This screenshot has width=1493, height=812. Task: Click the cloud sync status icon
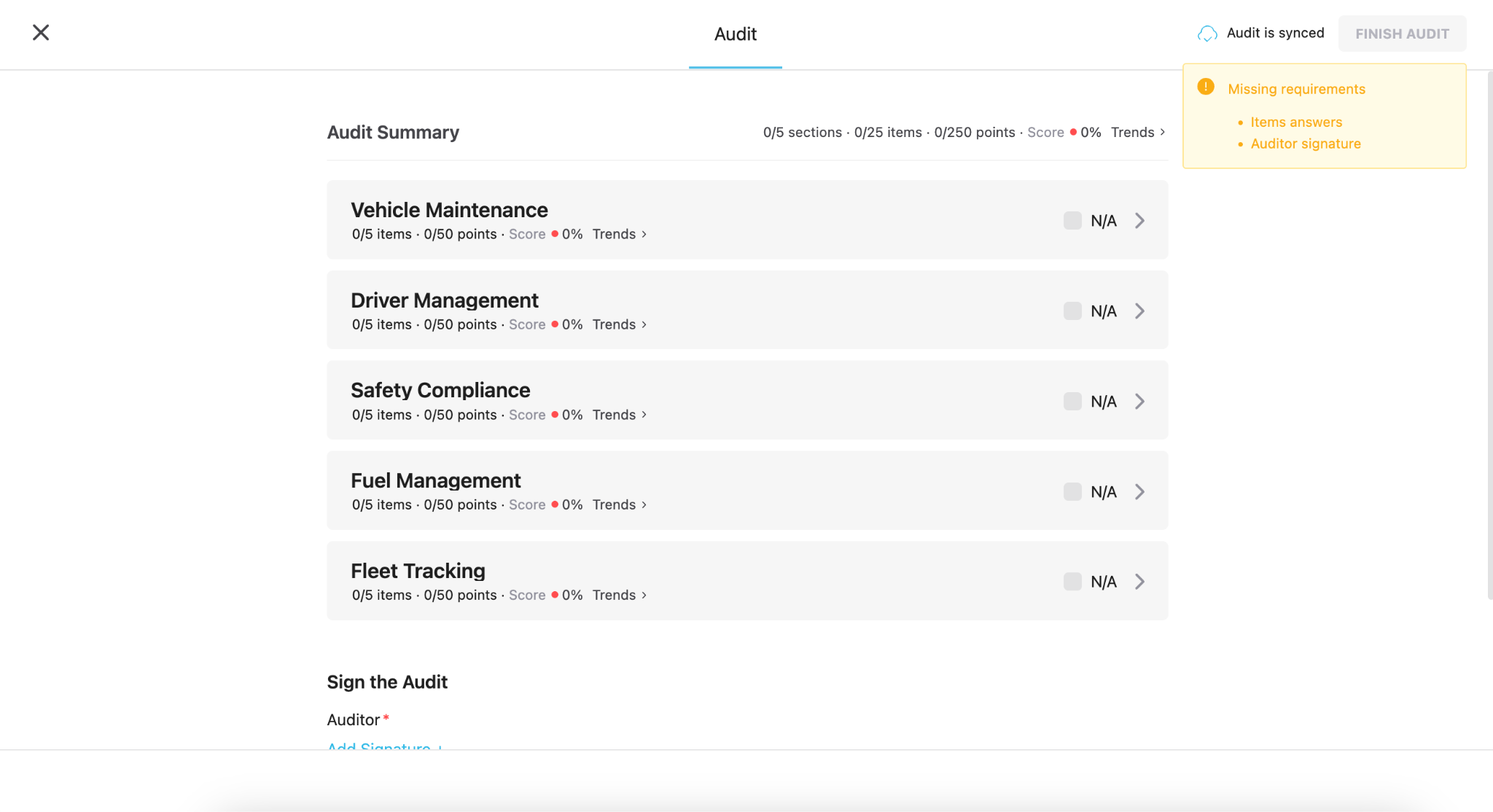(1207, 34)
